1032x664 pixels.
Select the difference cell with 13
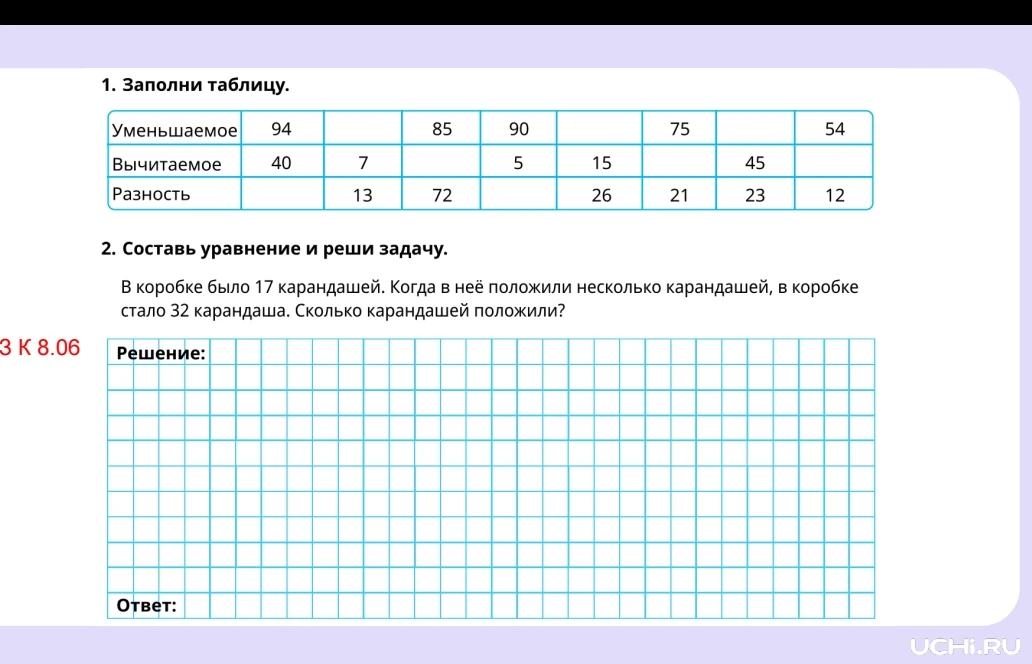click(x=363, y=194)
